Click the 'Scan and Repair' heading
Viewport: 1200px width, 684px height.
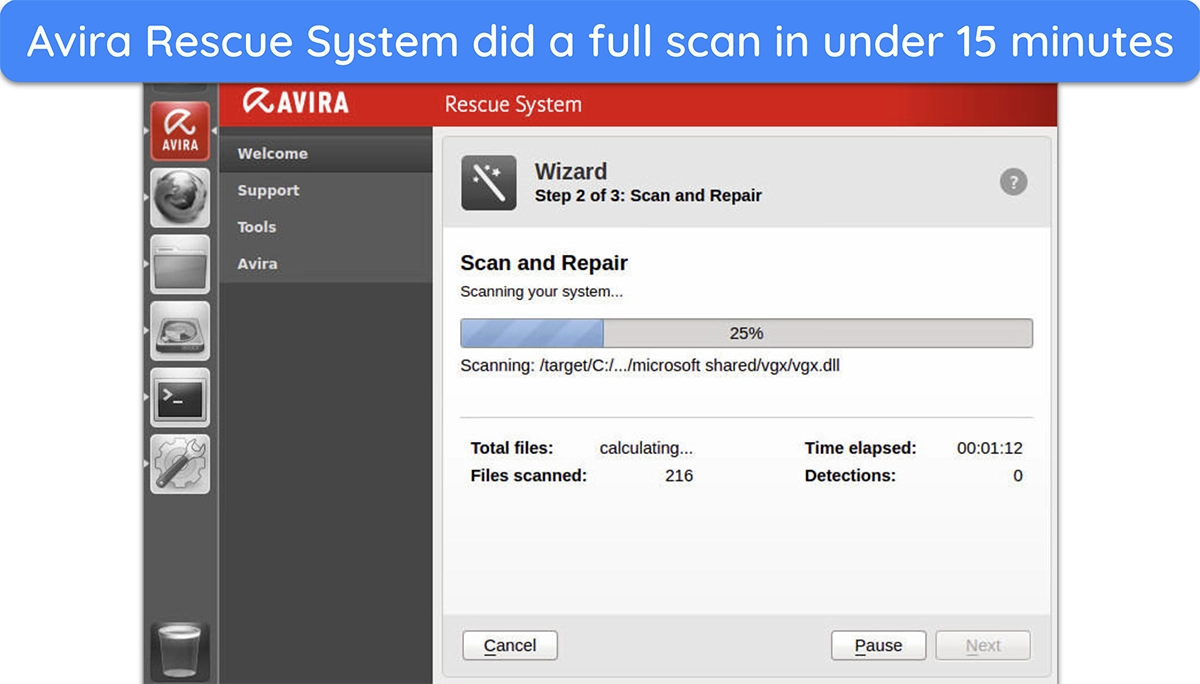[x=544, y=263]
